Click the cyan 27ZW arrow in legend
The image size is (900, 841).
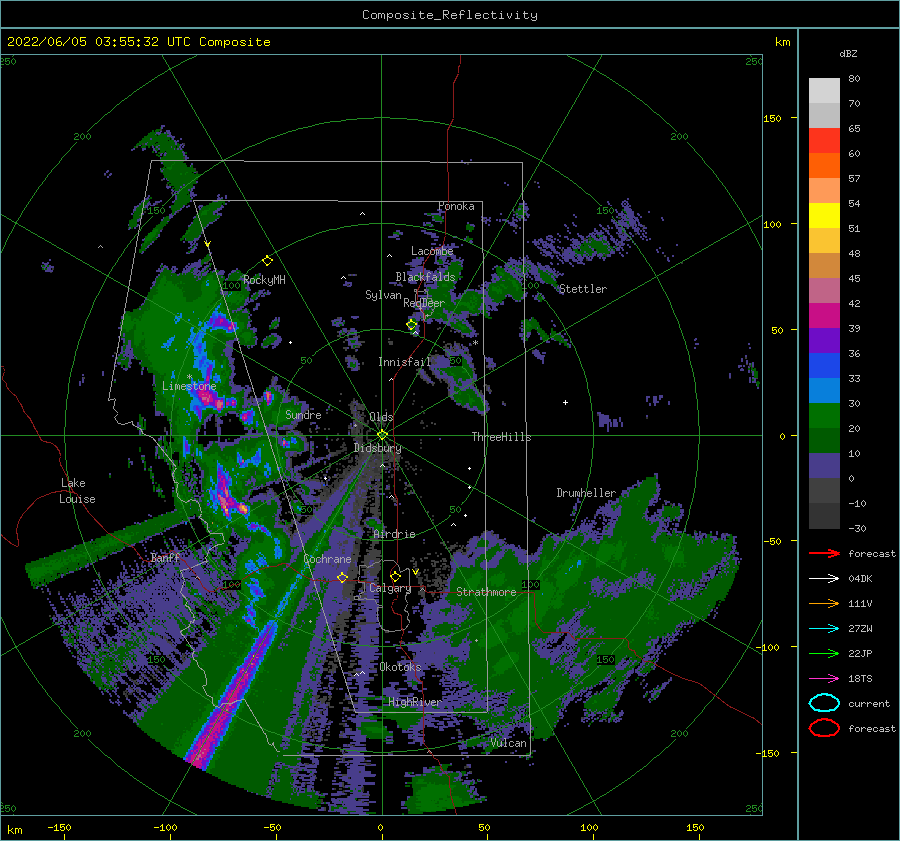pos(824,629)
